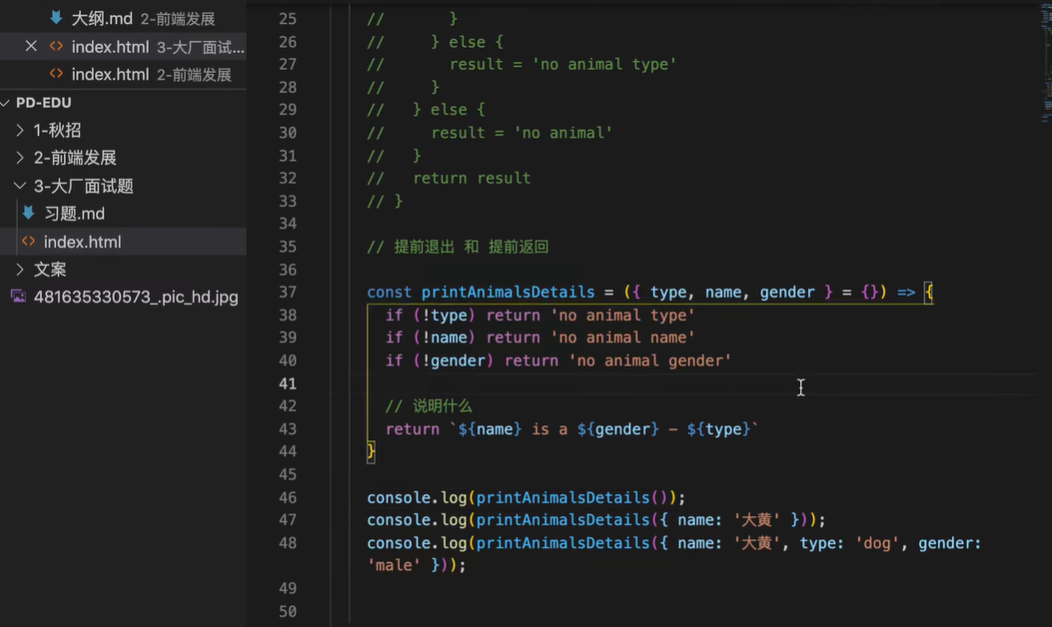The width and height of the screenshot is (1052, 627).
Task: Click the markdown icon beside 大纲.md
Action: [x=56, y=17]
